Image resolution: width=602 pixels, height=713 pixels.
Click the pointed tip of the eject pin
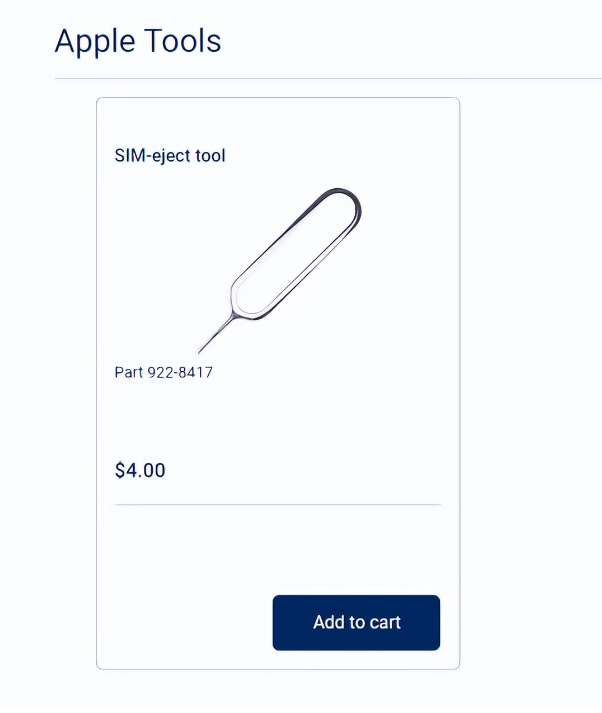click(201, 350)
